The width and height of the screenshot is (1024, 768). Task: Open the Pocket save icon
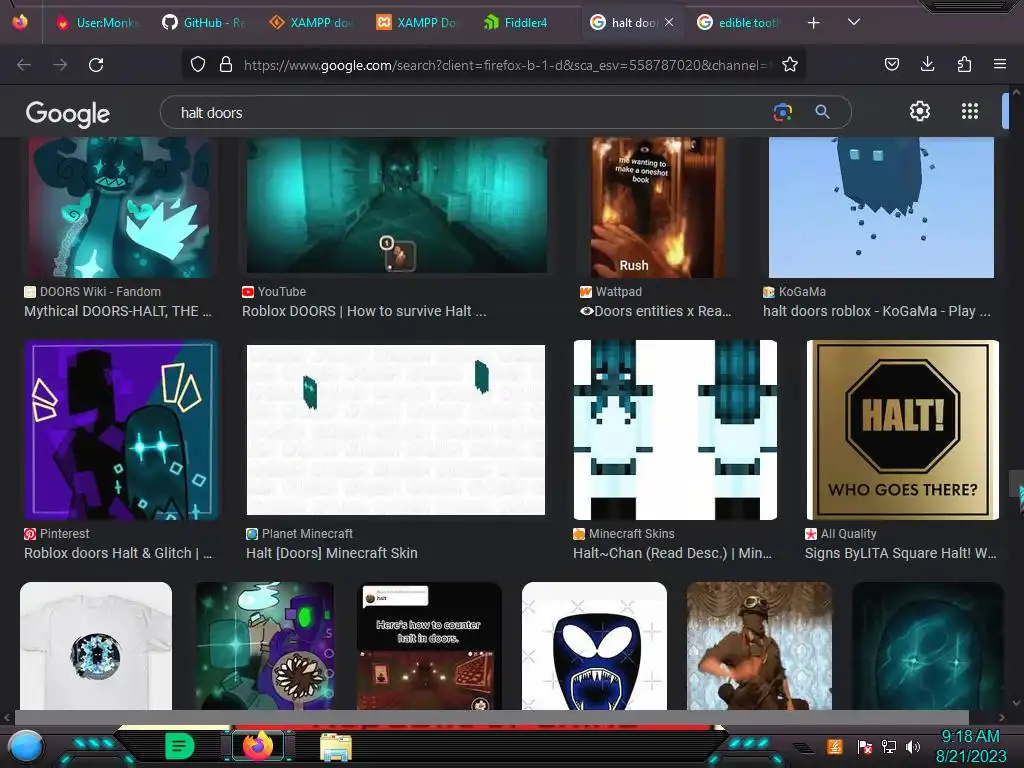click(891, 64)
